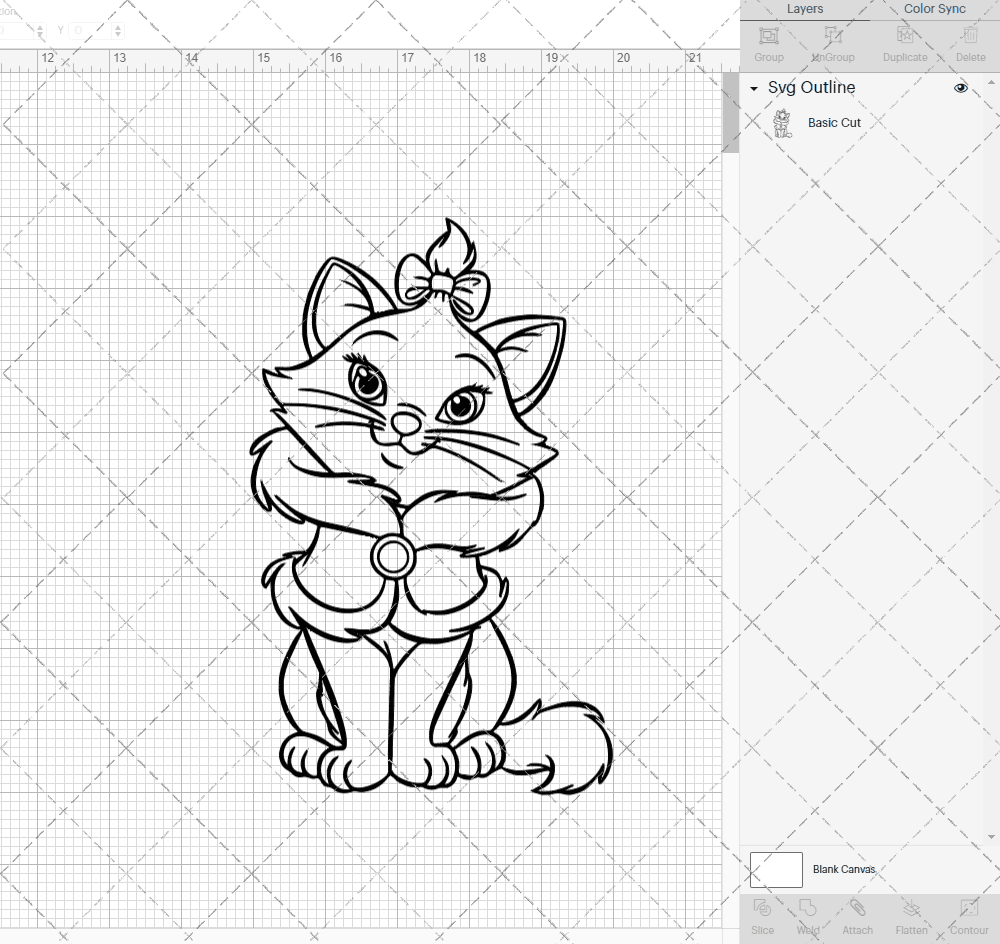This screenshot has width=1000, height=944.
Task: Click the canvas vertical scrollbar thumb
Action: click(730, 112)
